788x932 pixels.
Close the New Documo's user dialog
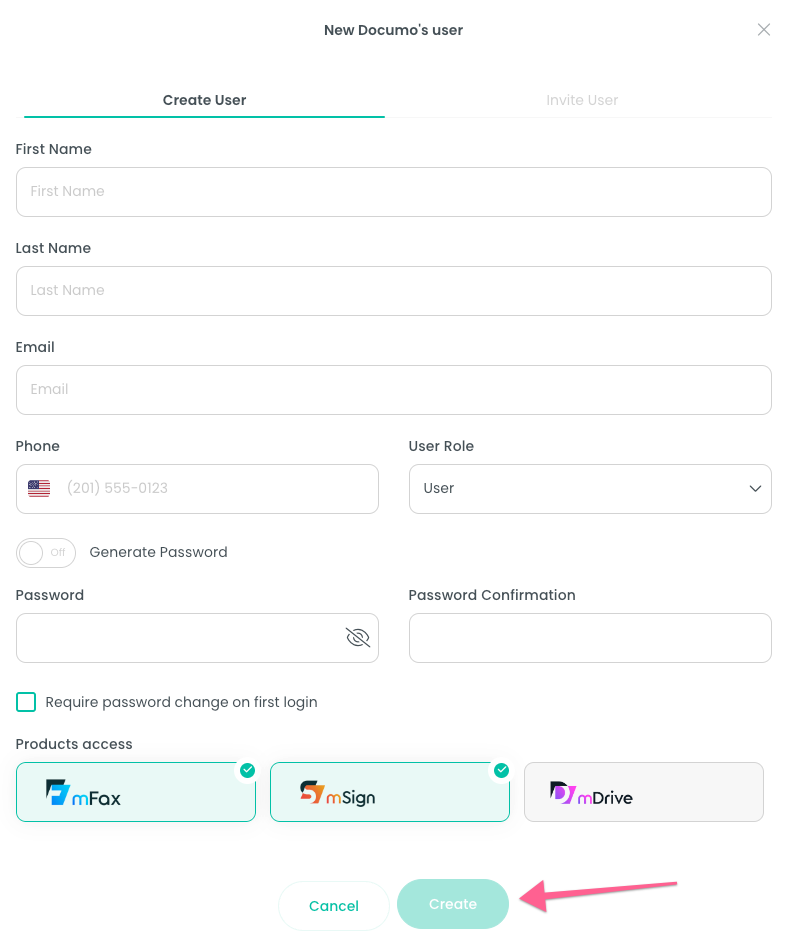(764, 30)
